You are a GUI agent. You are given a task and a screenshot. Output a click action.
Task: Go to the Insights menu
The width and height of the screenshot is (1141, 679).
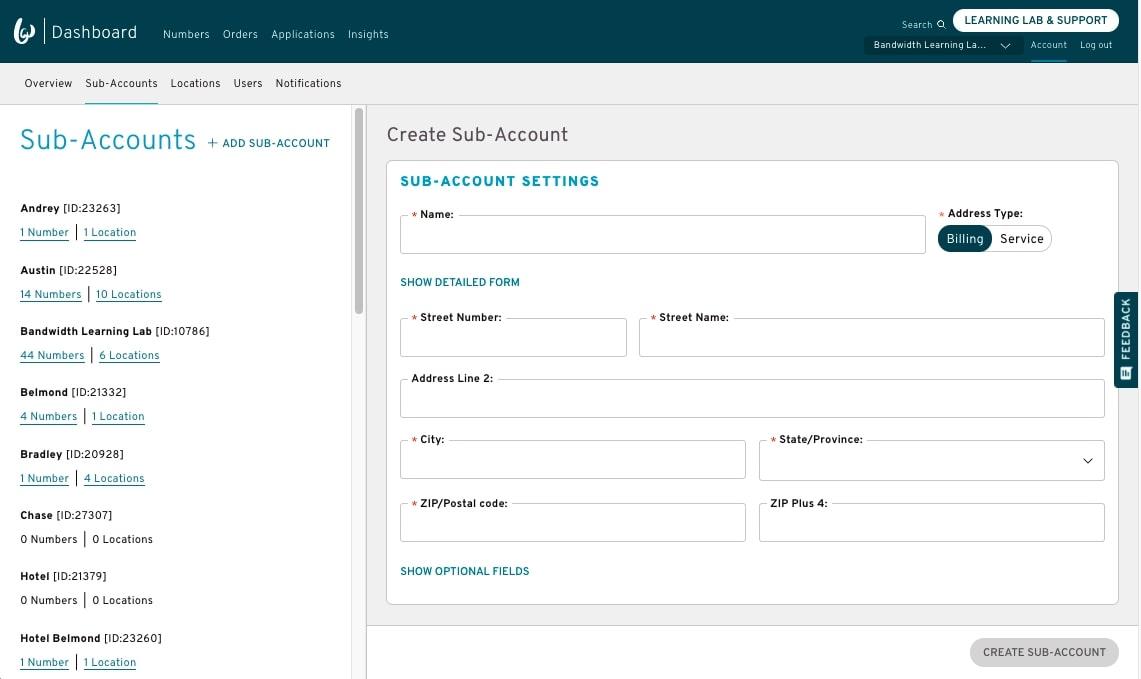pos(368,34)
